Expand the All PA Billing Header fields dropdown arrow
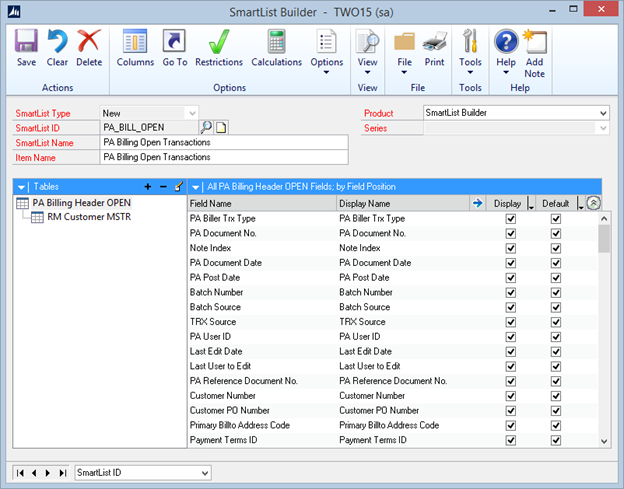 [x=195, y=187]
